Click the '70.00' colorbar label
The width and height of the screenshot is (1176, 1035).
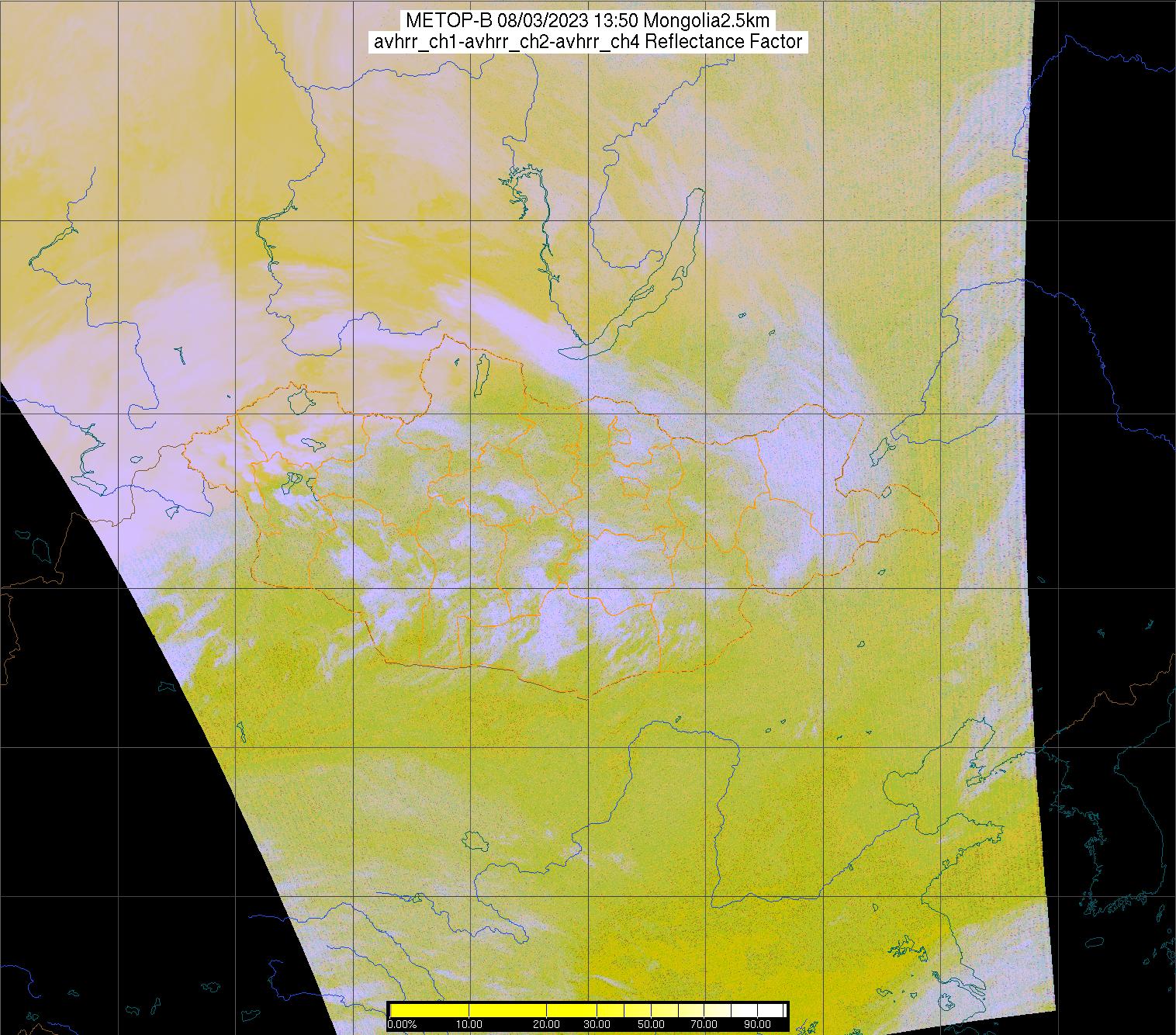click(x=703, y=1025)
